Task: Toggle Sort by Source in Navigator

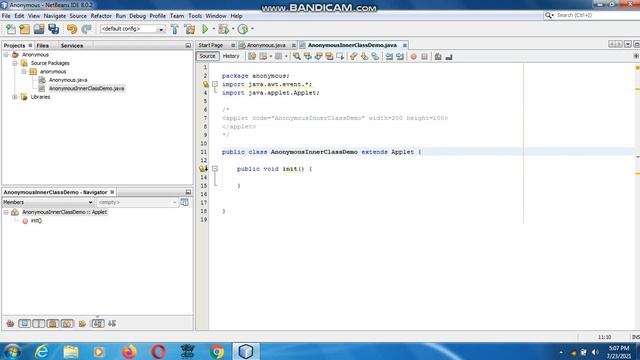Action: tap(112, 324)
